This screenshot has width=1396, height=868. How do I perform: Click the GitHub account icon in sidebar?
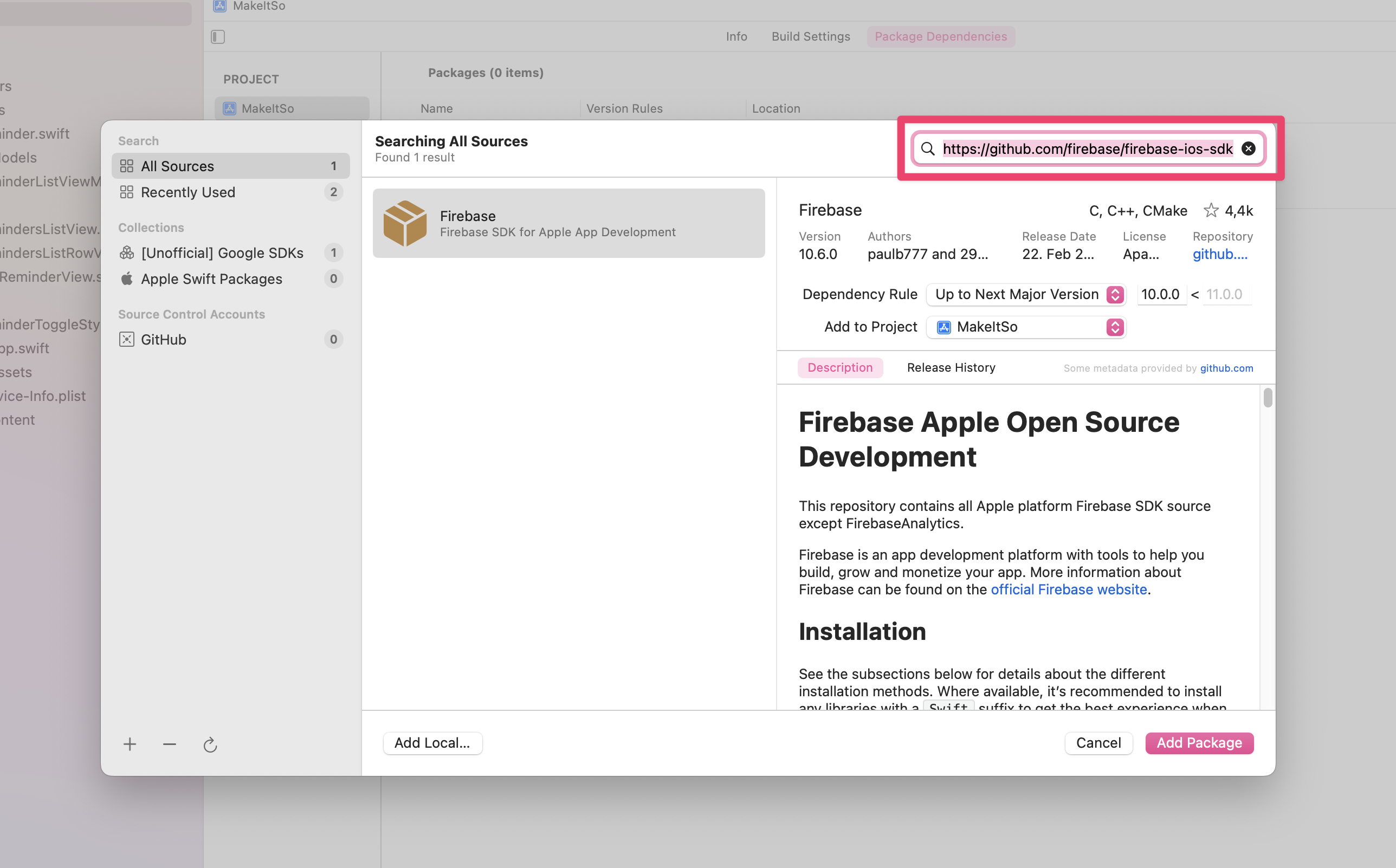point(127,339)
